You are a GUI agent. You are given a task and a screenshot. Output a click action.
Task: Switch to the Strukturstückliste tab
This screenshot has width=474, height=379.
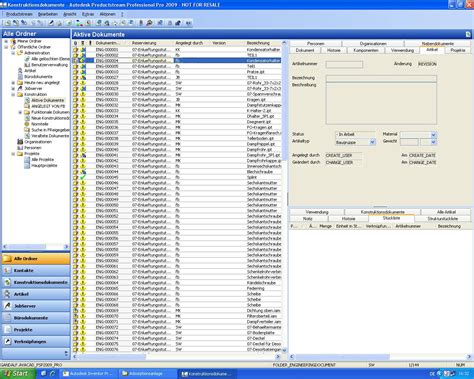[442, 219]
